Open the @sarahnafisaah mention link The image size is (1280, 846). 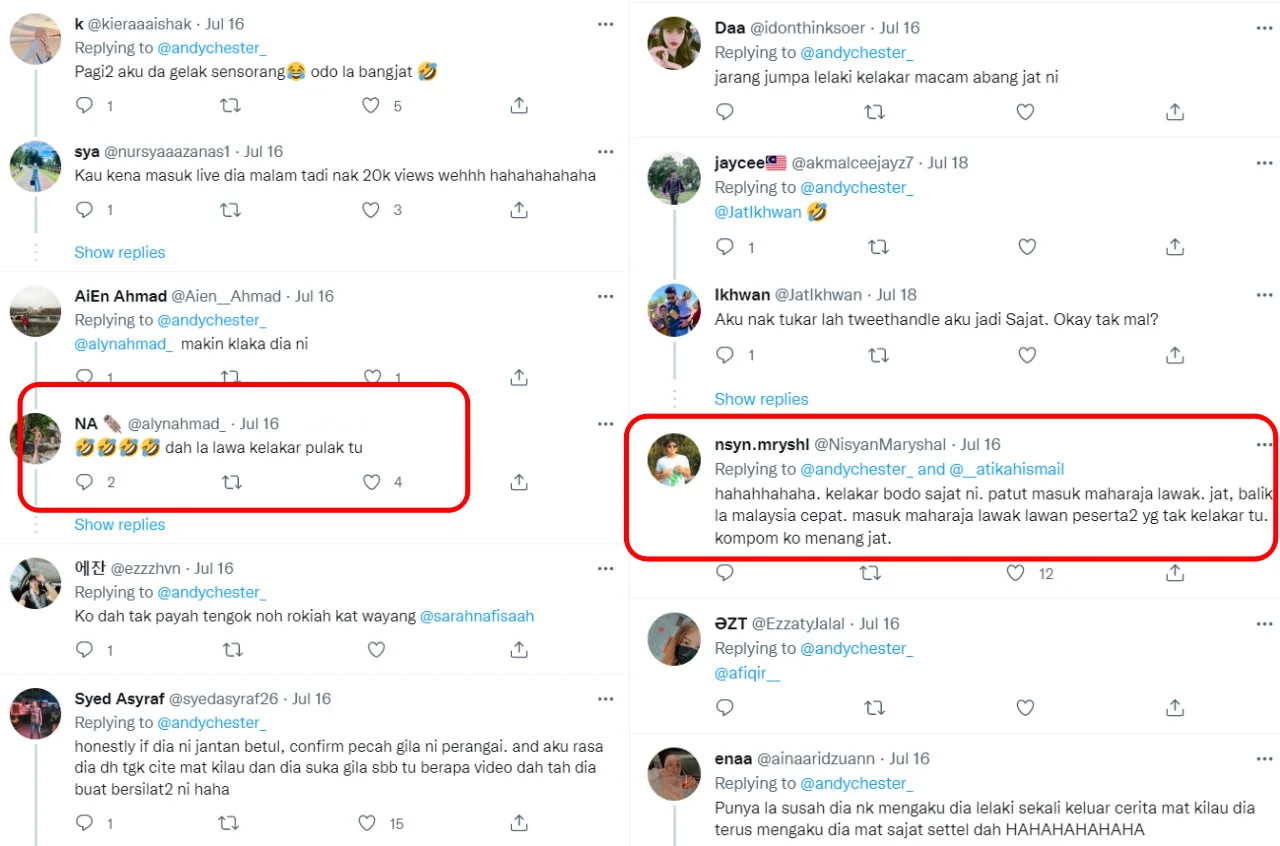(x=477, y=616)
